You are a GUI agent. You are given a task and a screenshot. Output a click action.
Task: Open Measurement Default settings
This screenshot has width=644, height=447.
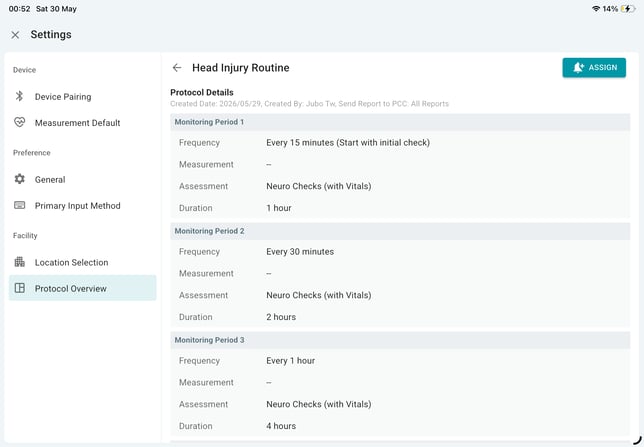(x=83, y=123)
